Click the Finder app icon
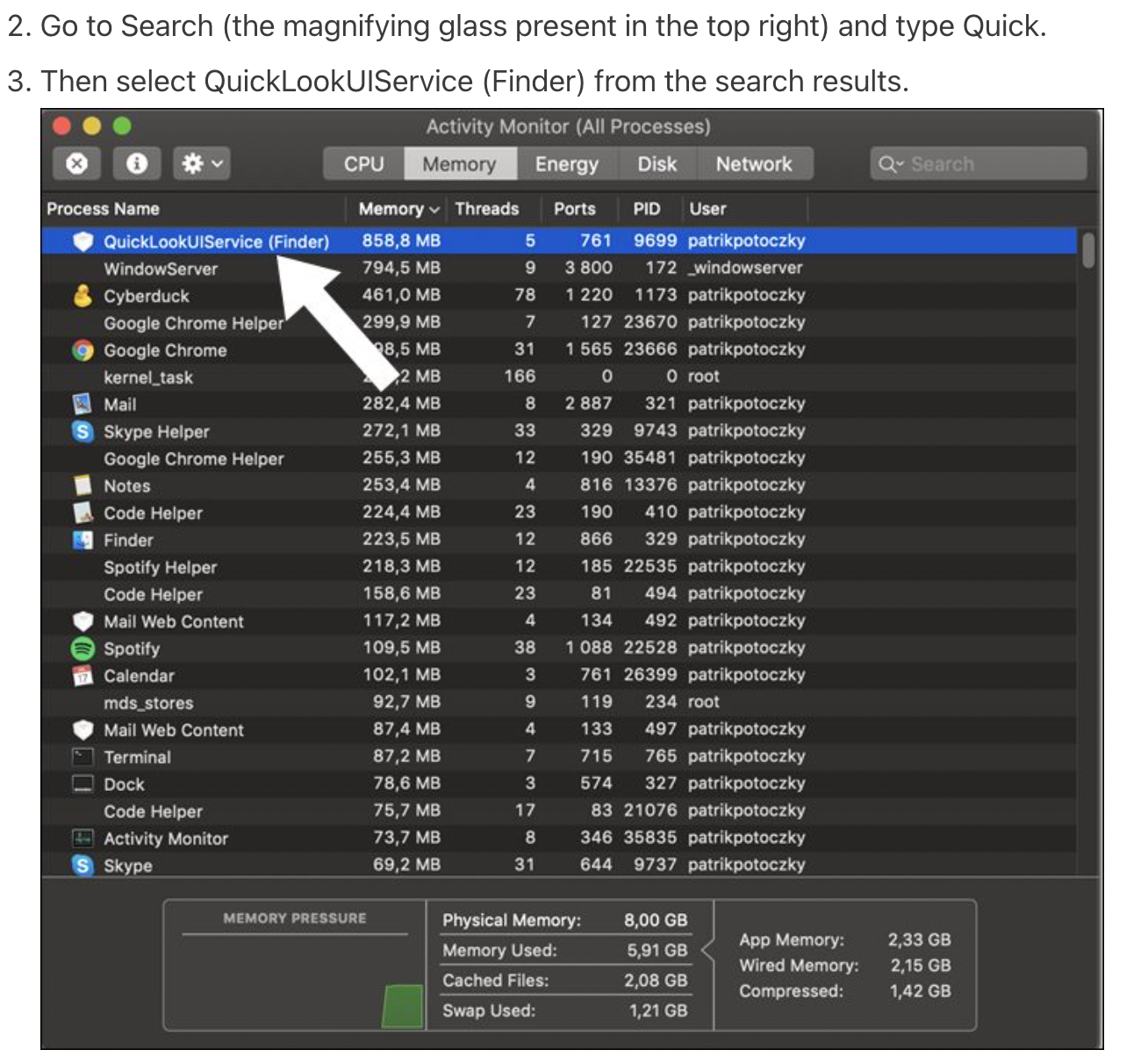 83,540
